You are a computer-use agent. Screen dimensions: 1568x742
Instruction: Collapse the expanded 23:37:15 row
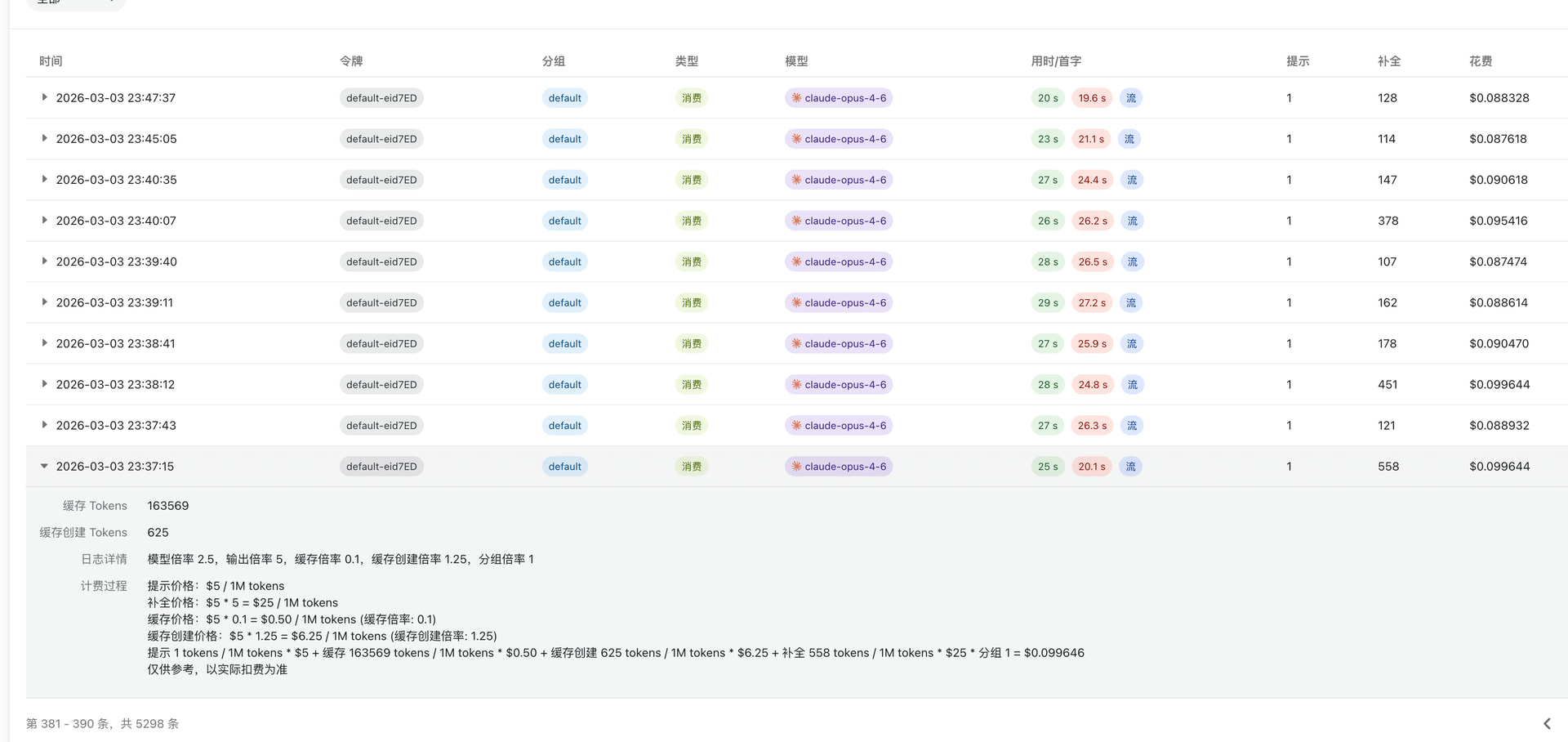pos(44,466)
